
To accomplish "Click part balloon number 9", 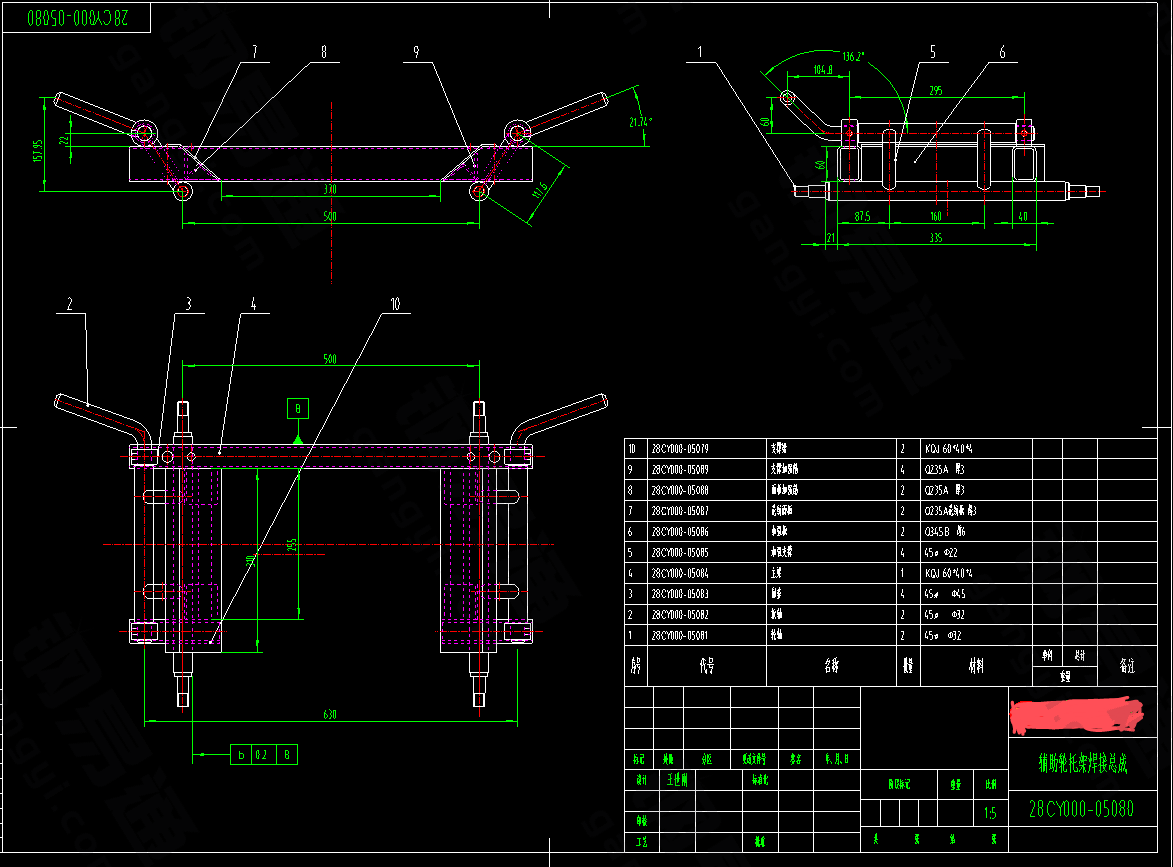I will pyautogui.click(x=415, y=52).
